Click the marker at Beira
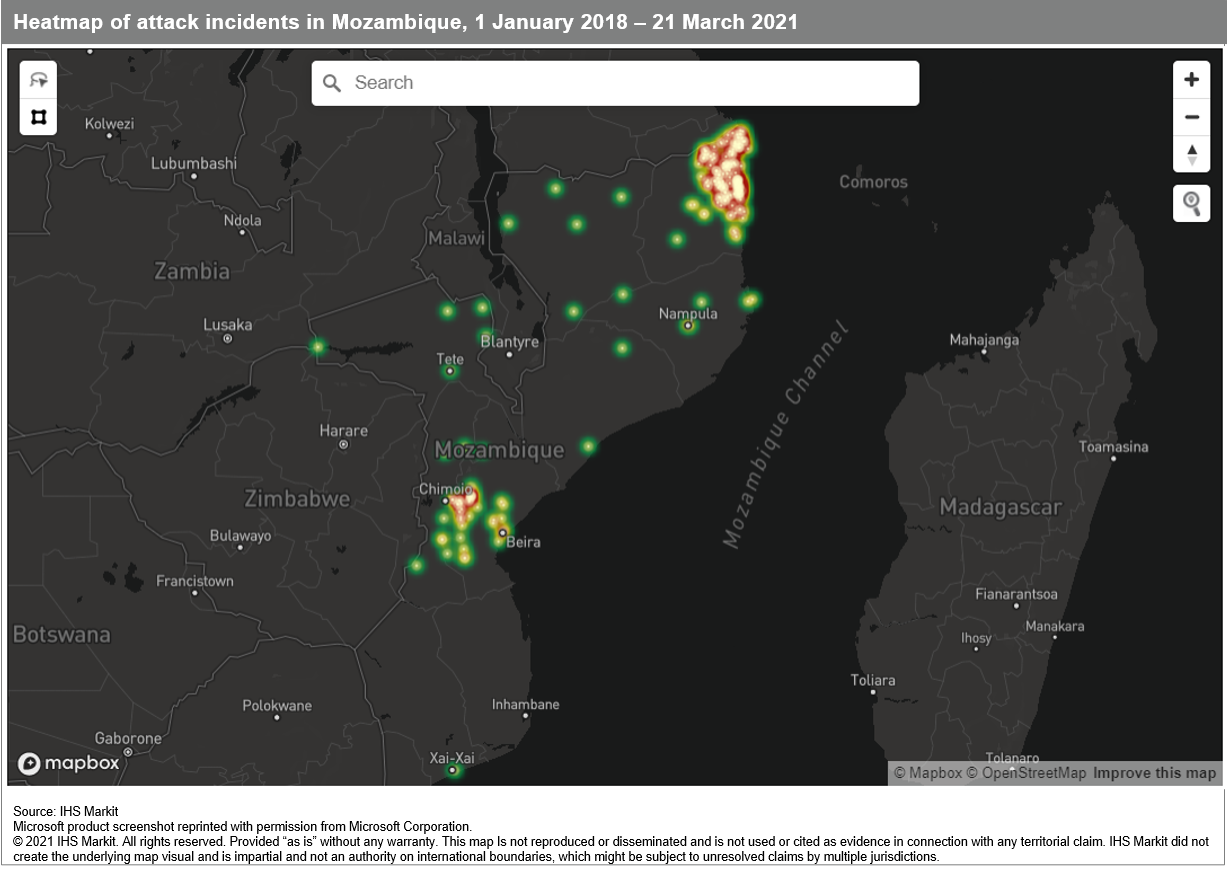Image resolution: width=1227 pixels, height=891 pixels. (x=502, y=533)
